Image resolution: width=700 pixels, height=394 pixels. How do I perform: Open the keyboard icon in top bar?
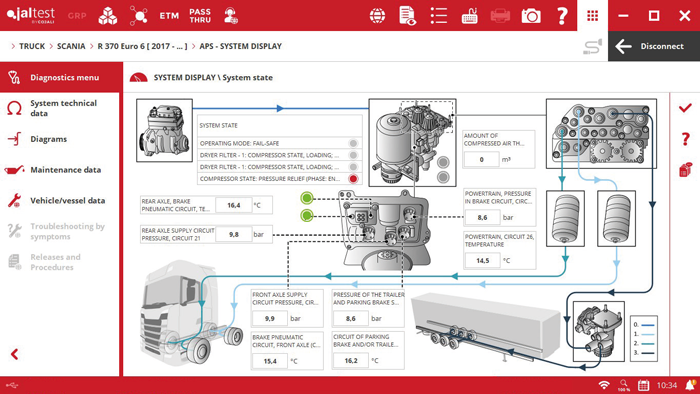[469, 16]
